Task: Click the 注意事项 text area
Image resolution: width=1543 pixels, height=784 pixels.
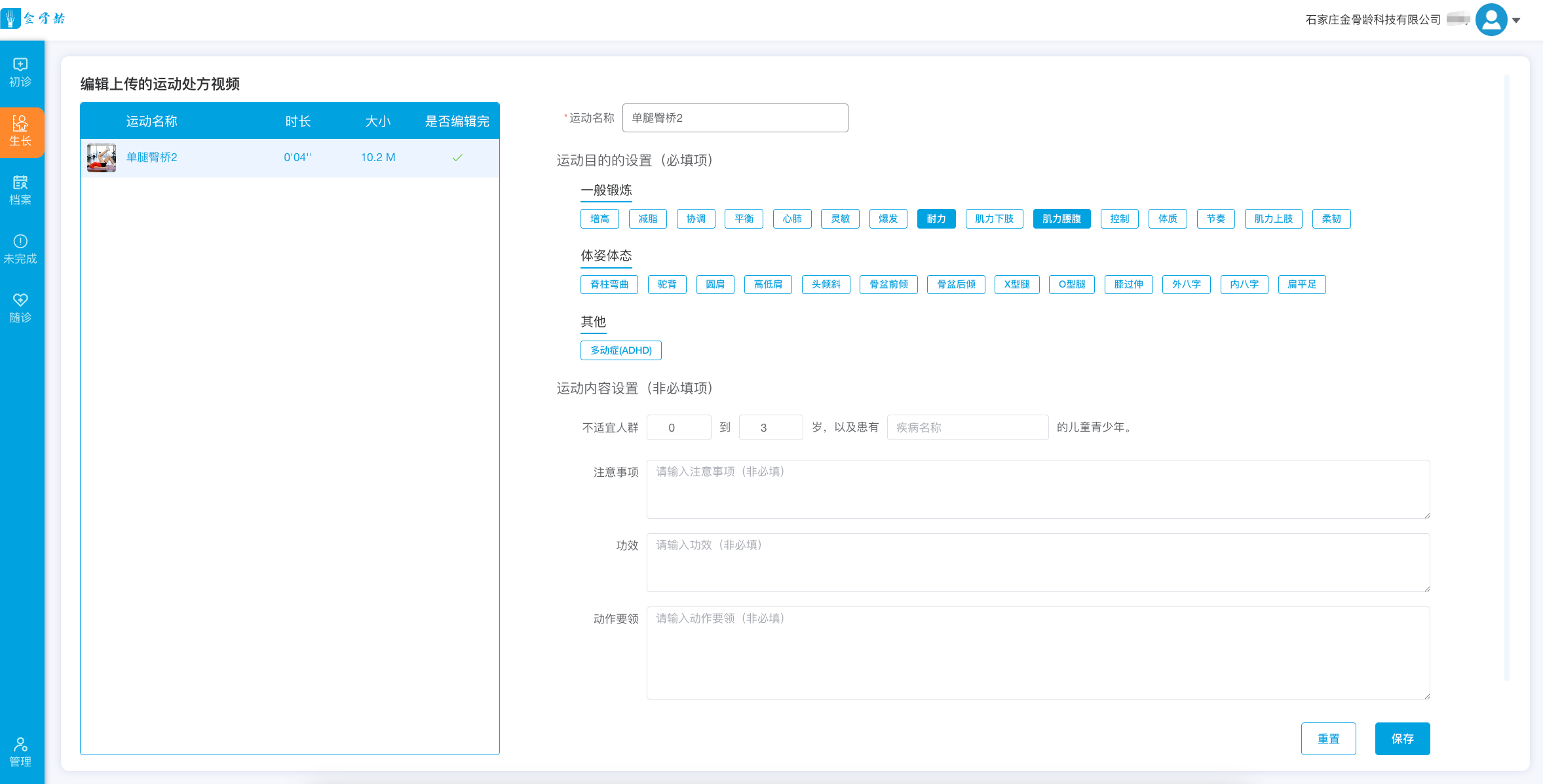Action: (1038, 489)
